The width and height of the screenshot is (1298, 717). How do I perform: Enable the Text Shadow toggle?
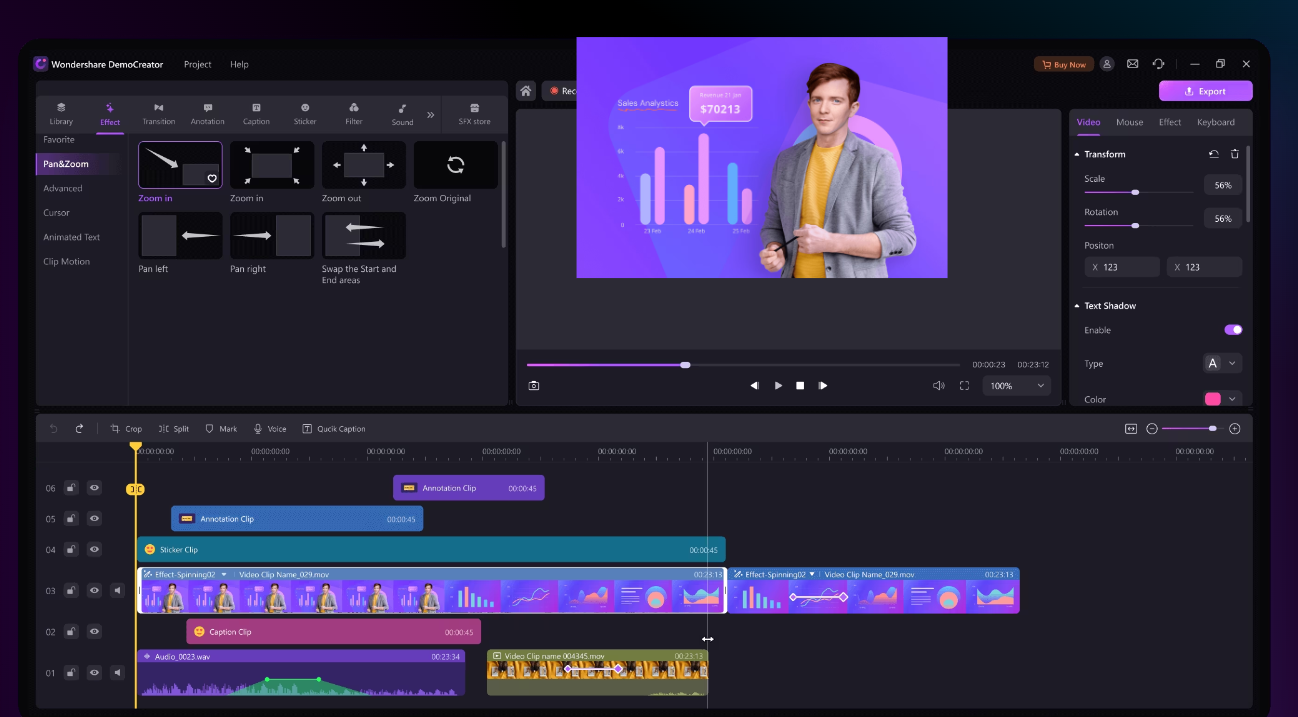pyautogui.click(x=1232, y=329)
